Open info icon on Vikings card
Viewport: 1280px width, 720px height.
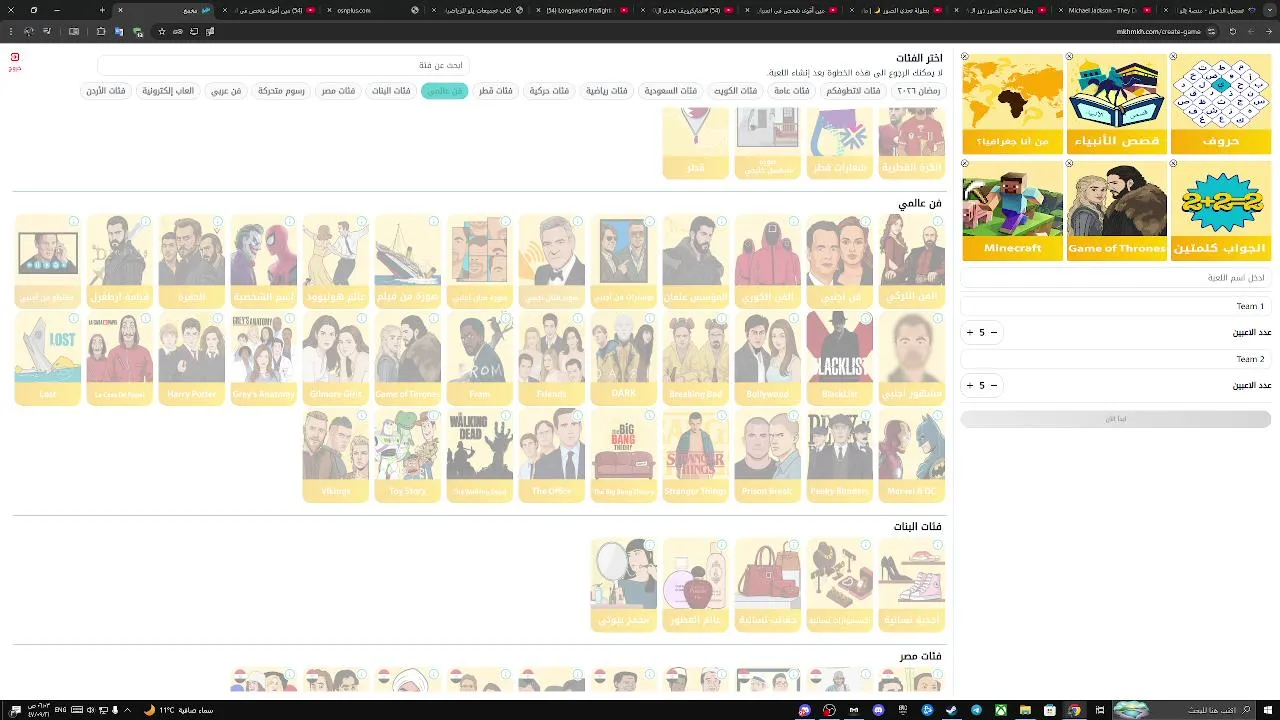[361, 416]
